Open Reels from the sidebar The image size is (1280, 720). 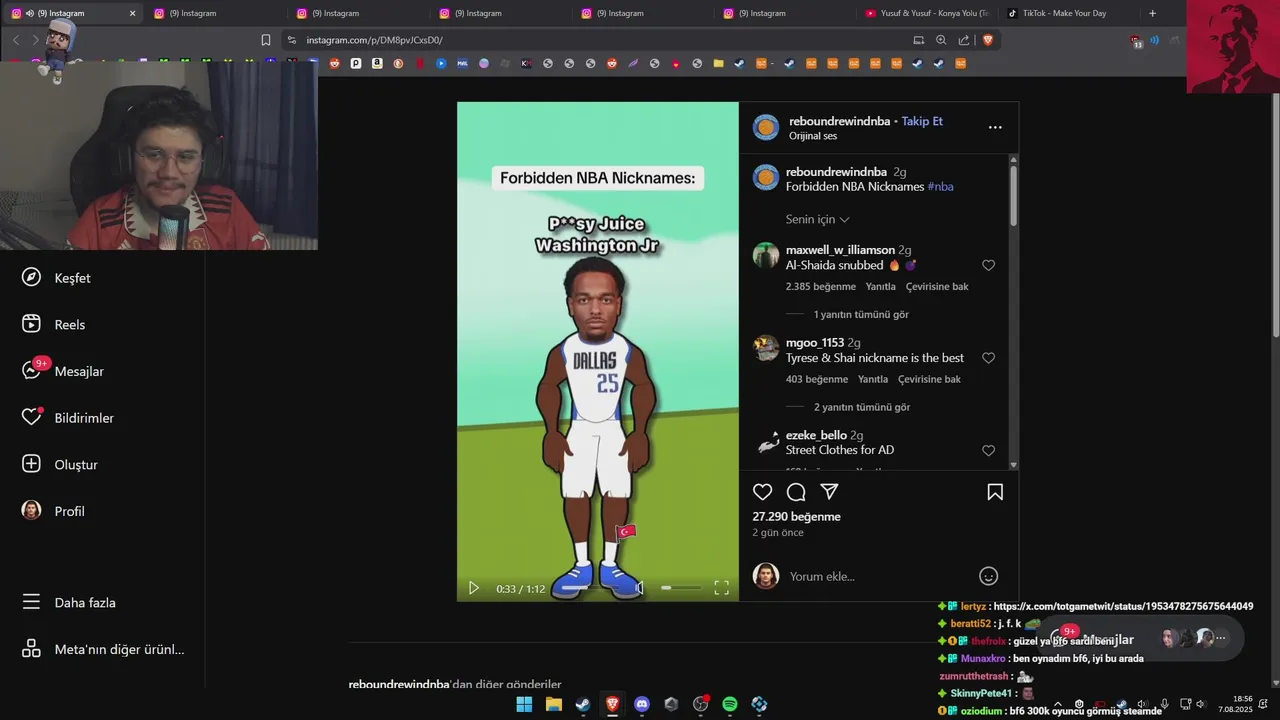click(x=54, y=324)
